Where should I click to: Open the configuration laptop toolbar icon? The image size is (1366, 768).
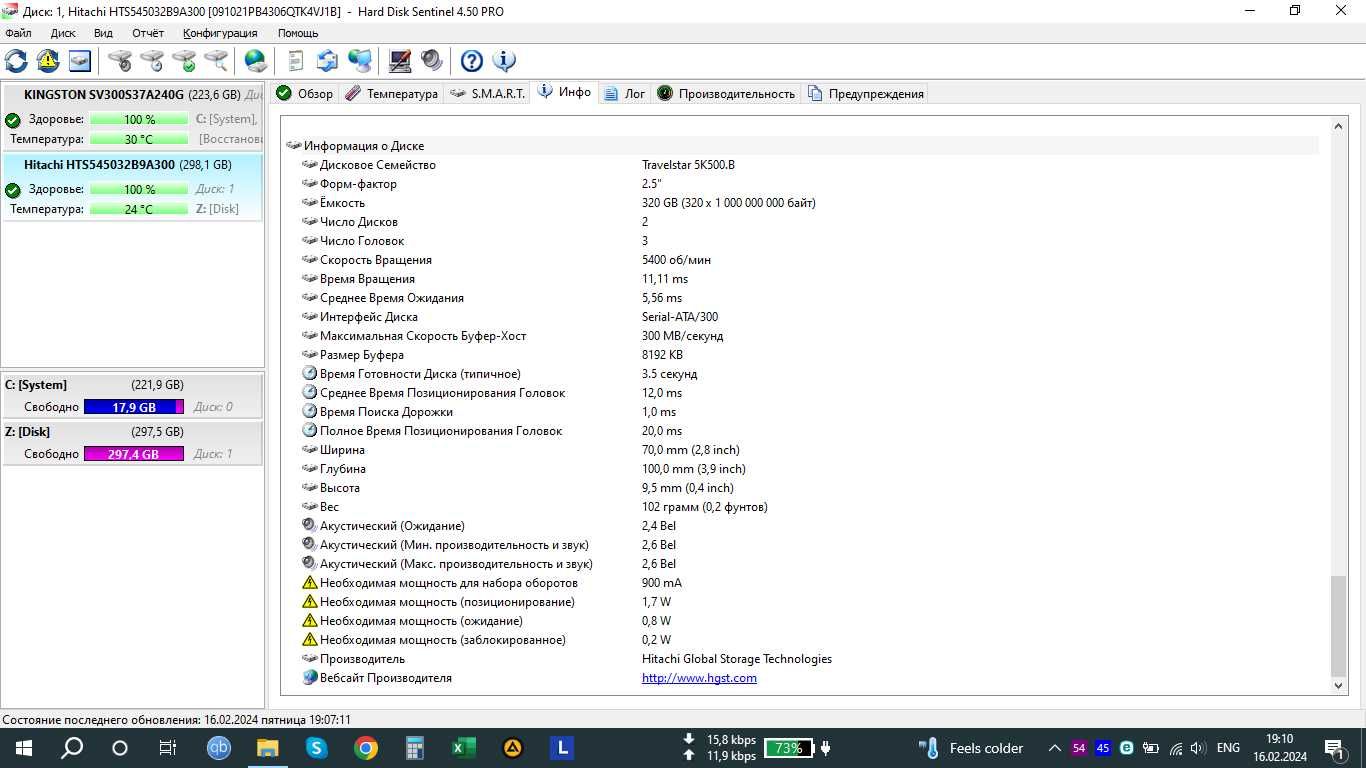click(400, 61)
